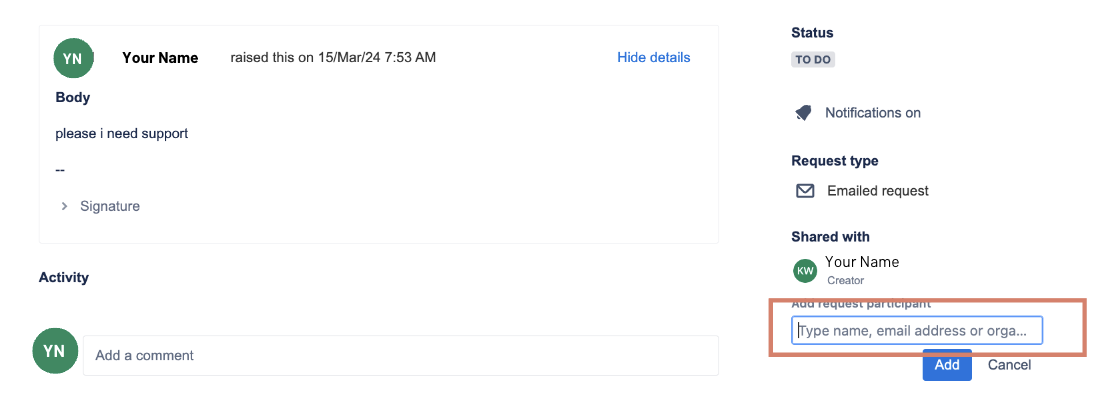Click the Add request participant input box
Screen dimensions: 1110x412
[916, 331]
